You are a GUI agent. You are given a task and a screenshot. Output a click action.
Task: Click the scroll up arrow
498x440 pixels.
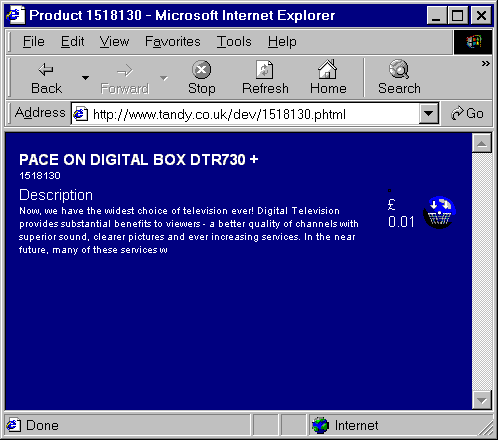[x=482, y=143]
